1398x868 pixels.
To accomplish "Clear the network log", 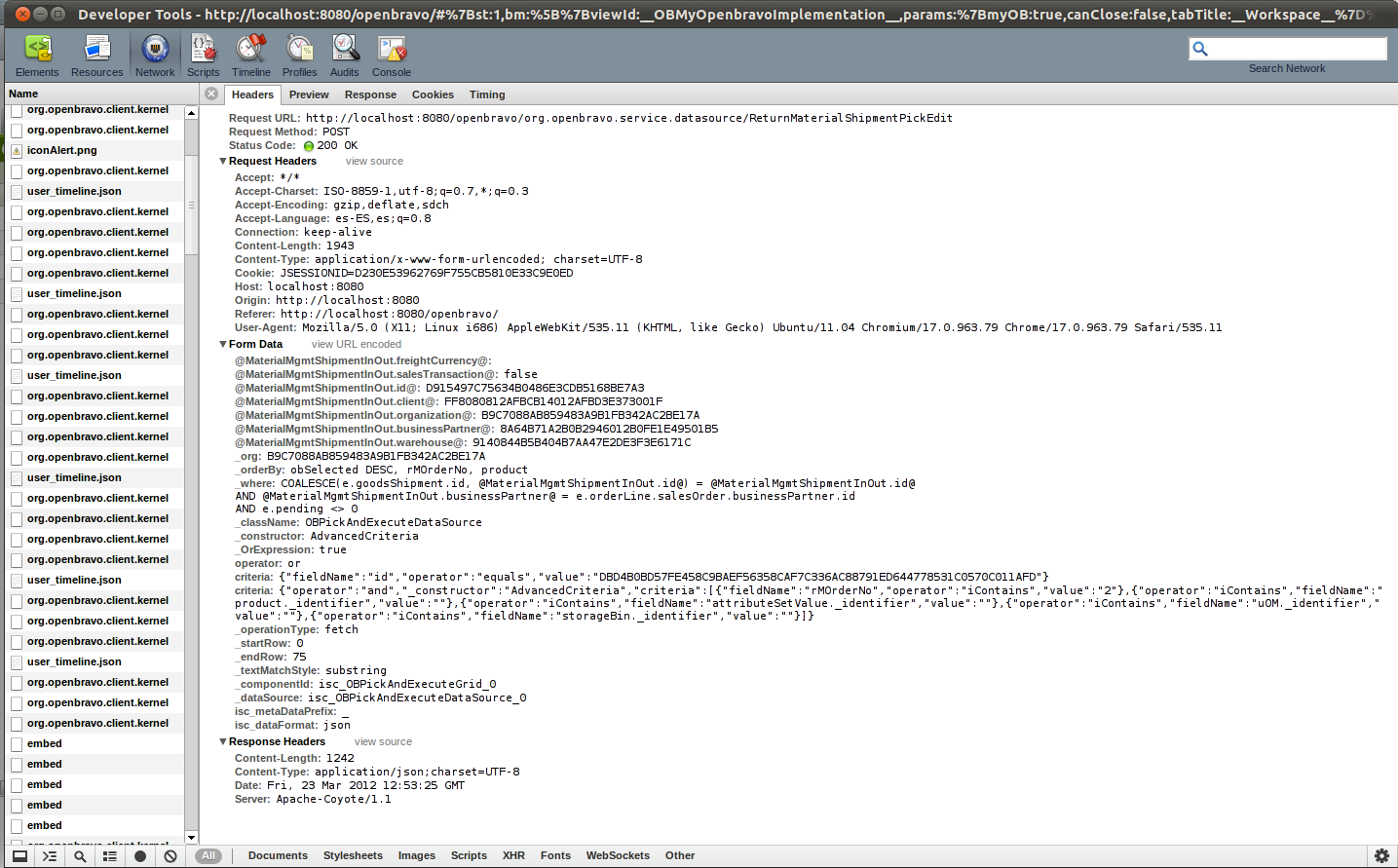I will tap(170, 856).
